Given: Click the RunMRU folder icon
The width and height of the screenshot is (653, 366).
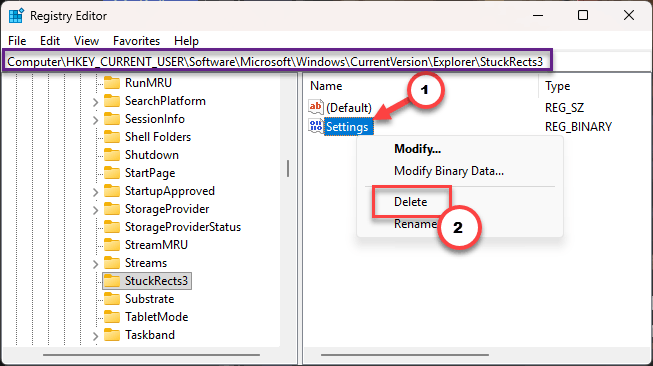Looking at the screenshot, I should pos(112,82).
